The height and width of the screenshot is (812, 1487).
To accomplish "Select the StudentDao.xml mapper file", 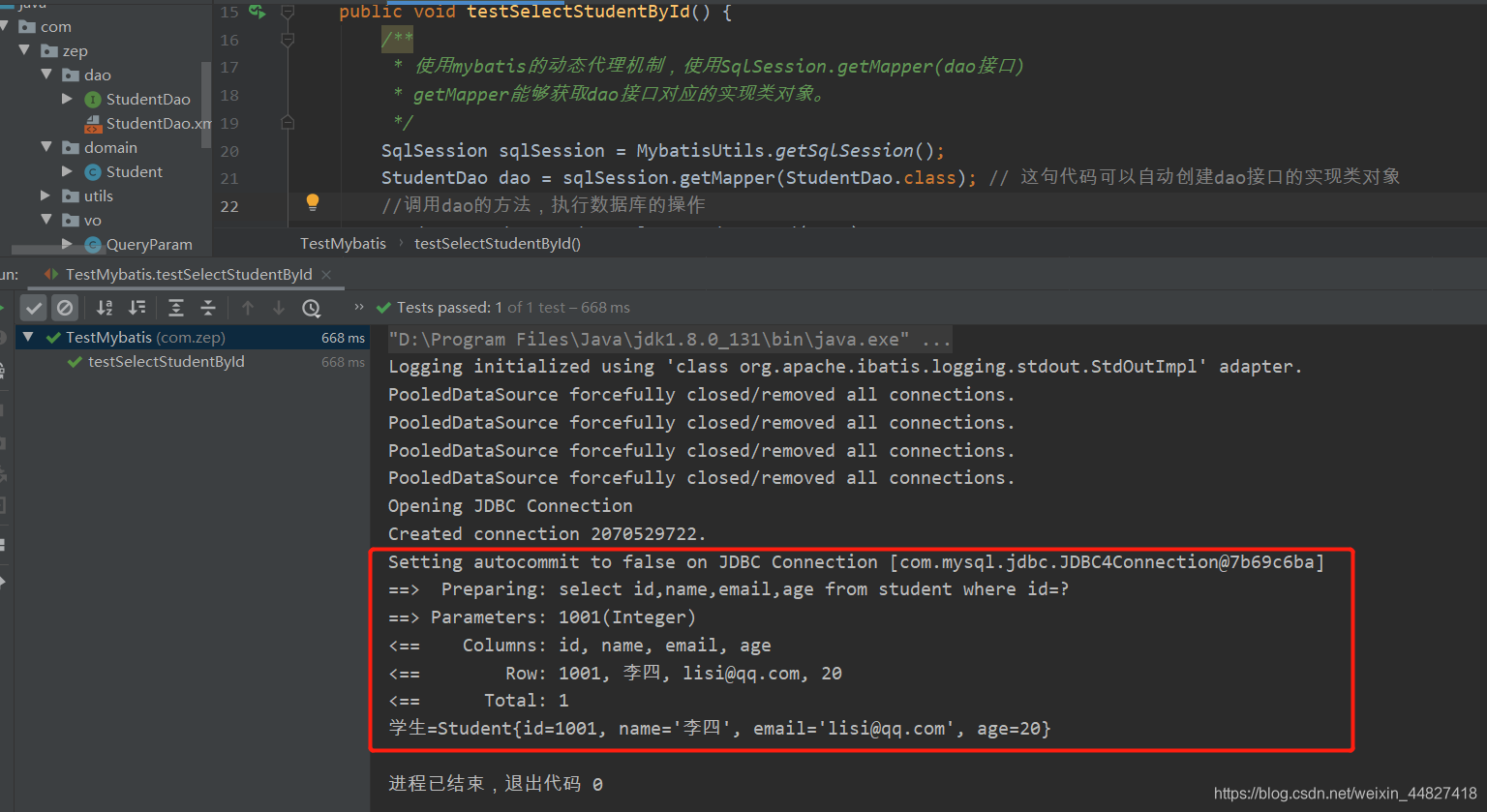I will tap(148, 123).
